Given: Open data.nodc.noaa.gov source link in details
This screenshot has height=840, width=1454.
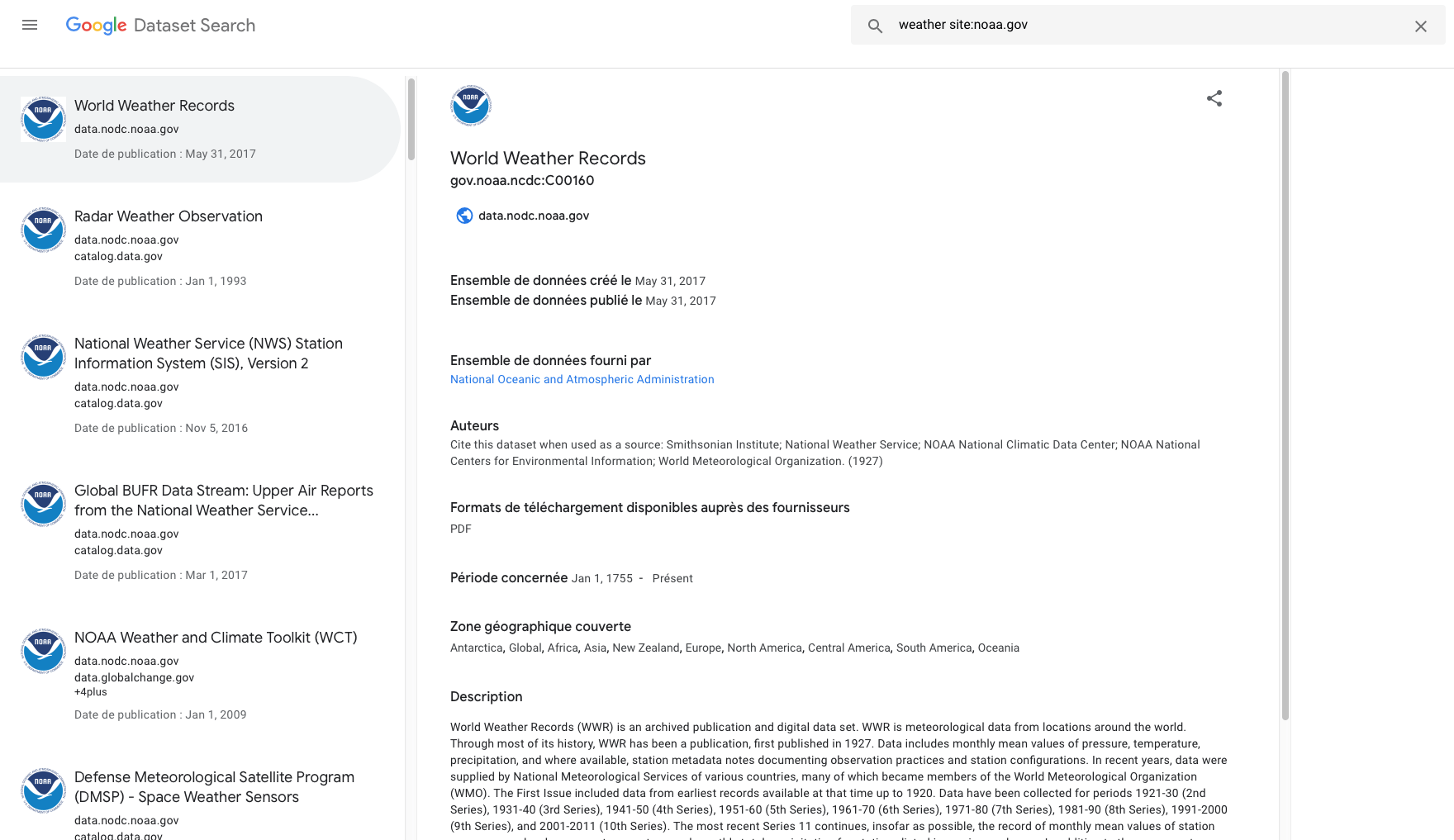Looking at the screenshot, I should coord(534,216).
